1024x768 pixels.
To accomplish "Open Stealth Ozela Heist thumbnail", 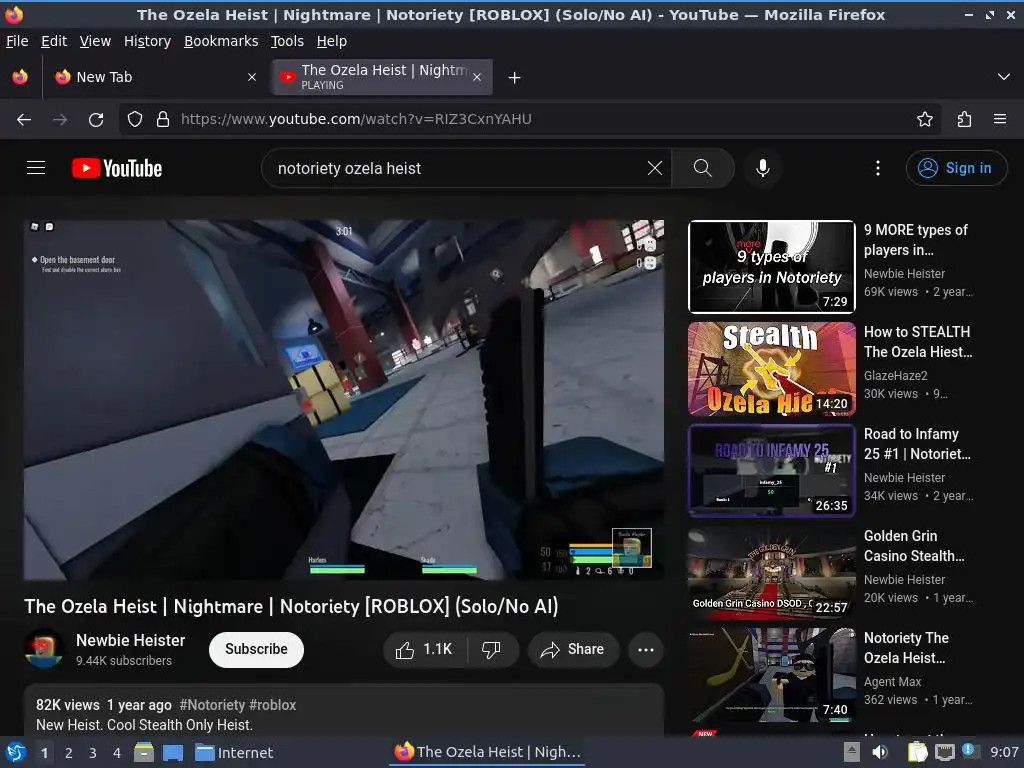I will coord(771,369).
